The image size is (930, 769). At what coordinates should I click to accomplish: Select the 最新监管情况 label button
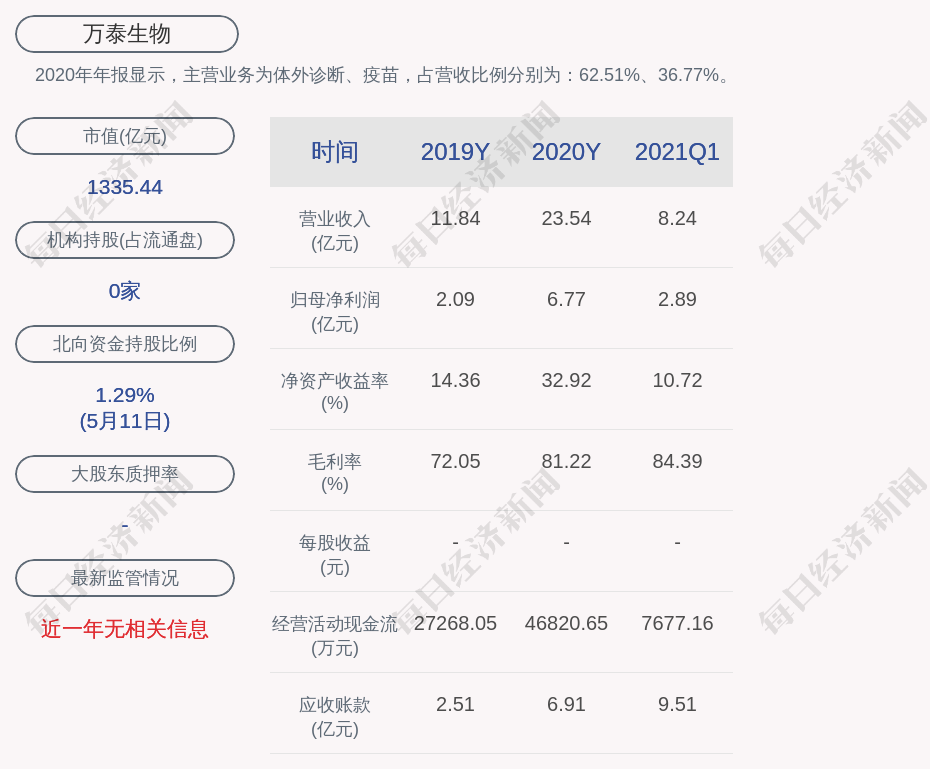(125, 578)
